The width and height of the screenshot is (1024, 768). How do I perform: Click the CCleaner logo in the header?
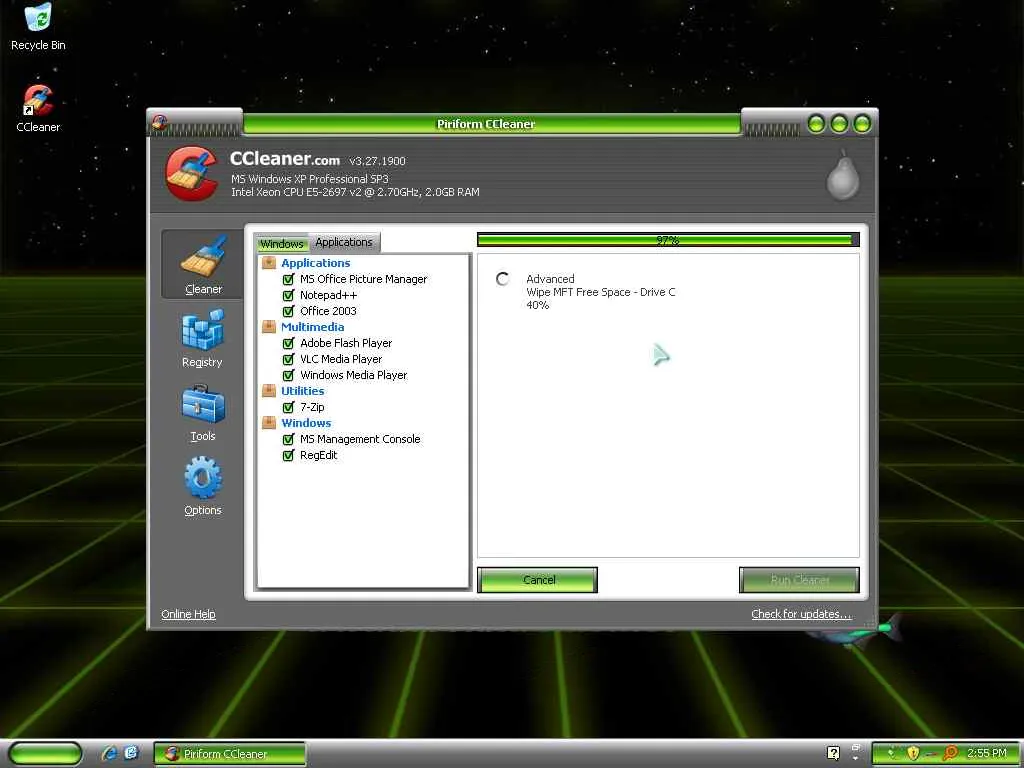pos(191,173)
